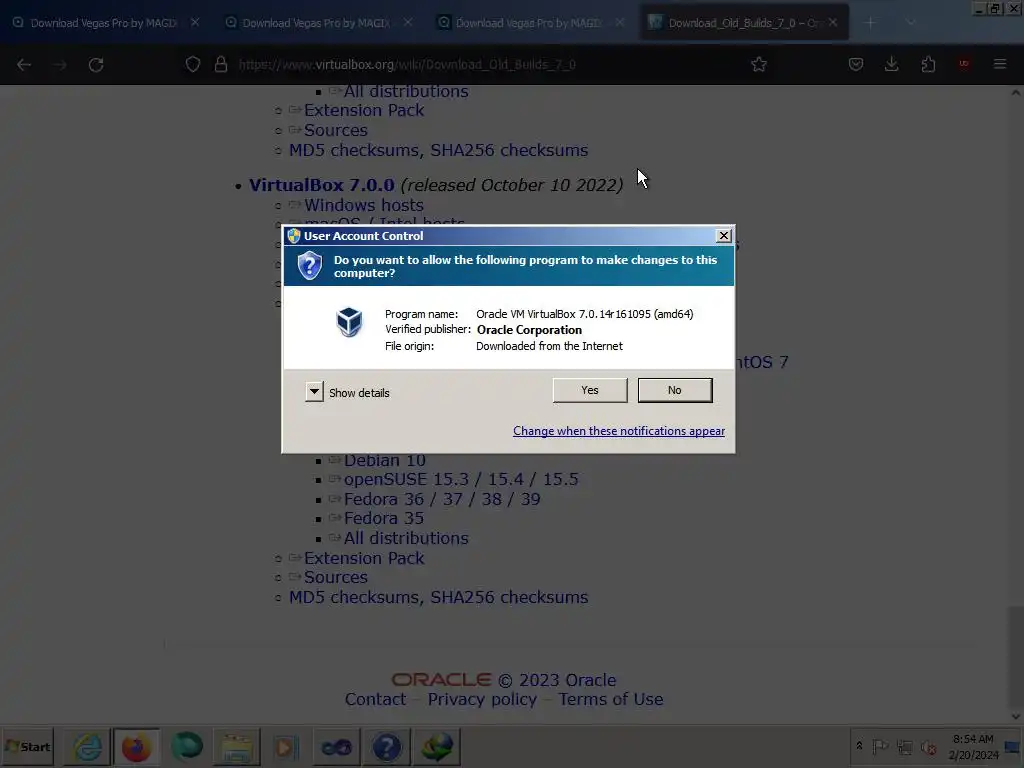The height and width of the screenshot is (768, 1024).
Task: Click the Oracle logo in footer
Action: [441, 680]
